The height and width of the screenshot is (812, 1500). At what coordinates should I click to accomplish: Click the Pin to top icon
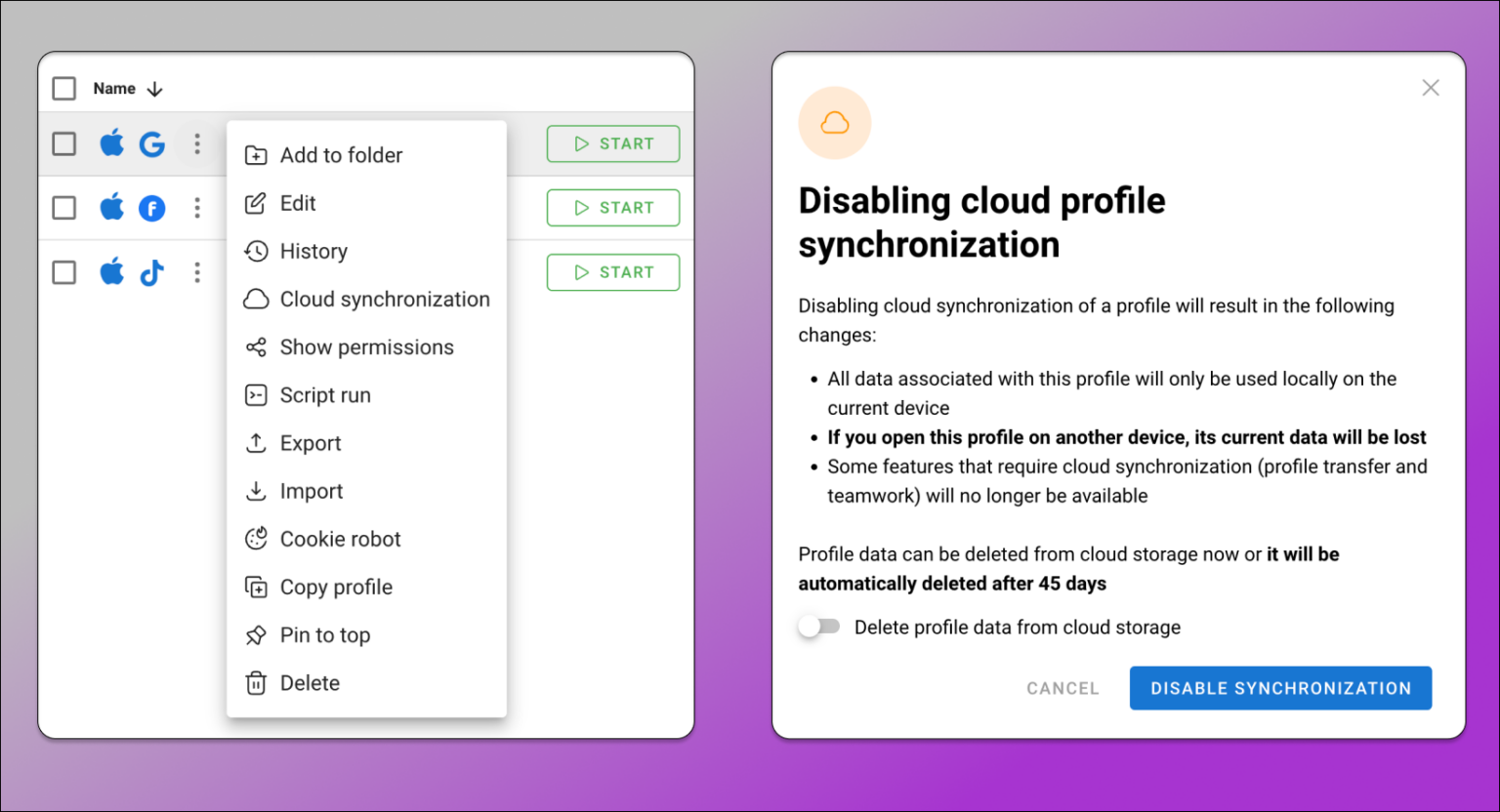click(256, 634)
